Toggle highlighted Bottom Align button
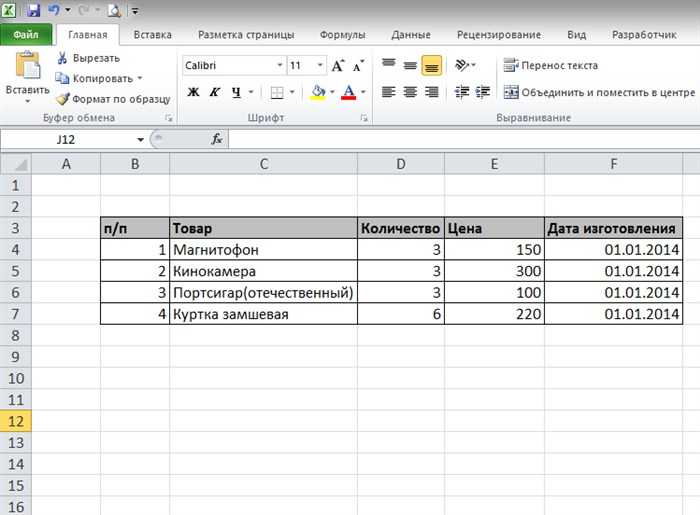The image size is (700, 515). (x=431, y=66)
